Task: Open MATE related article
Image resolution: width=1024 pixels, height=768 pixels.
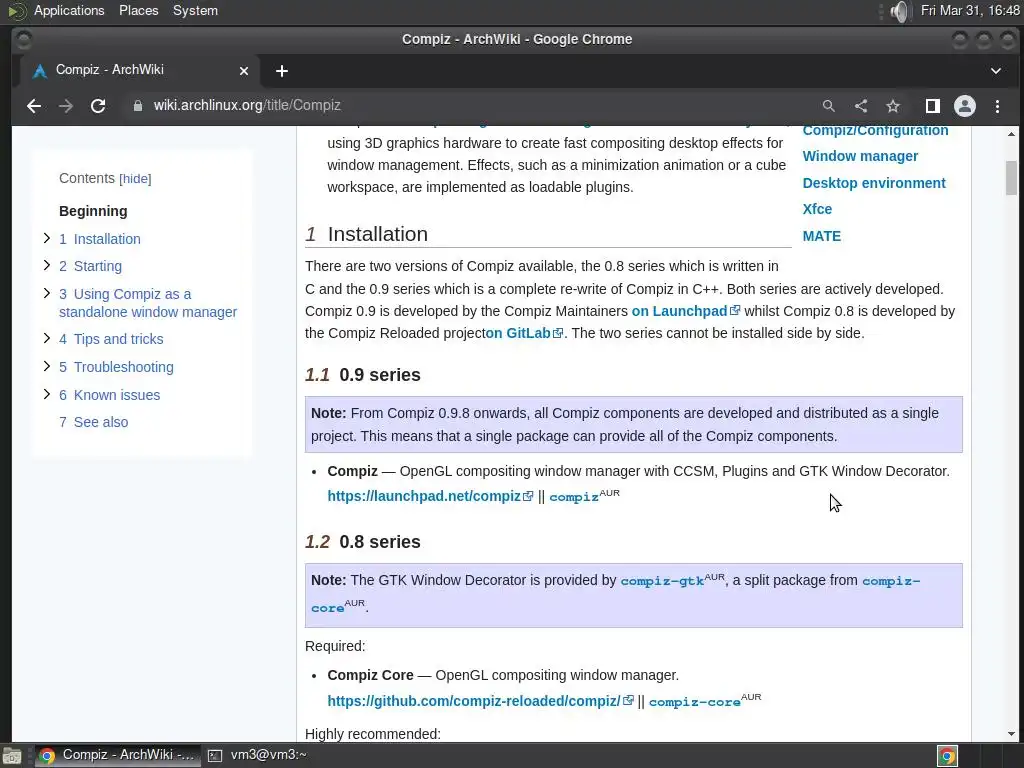Action: (822, 236)
